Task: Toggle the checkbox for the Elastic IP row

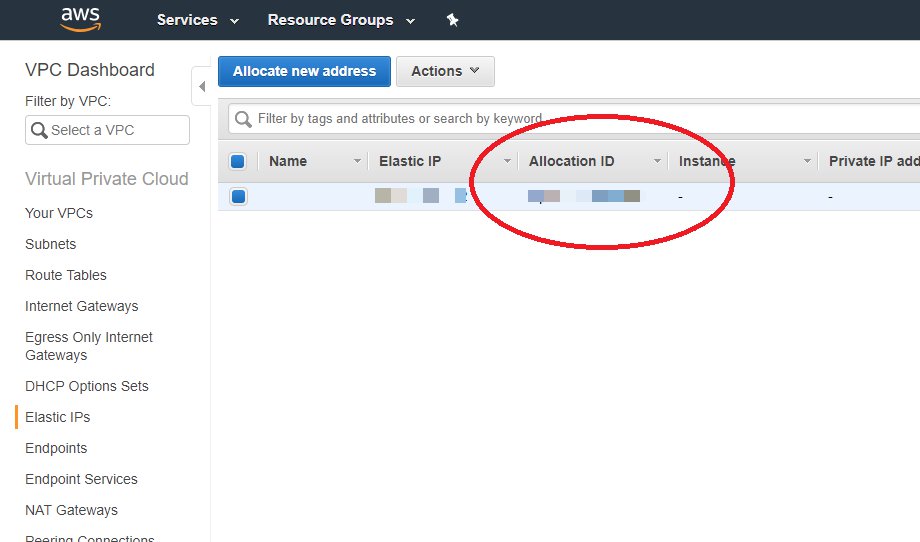Action: 238,197
